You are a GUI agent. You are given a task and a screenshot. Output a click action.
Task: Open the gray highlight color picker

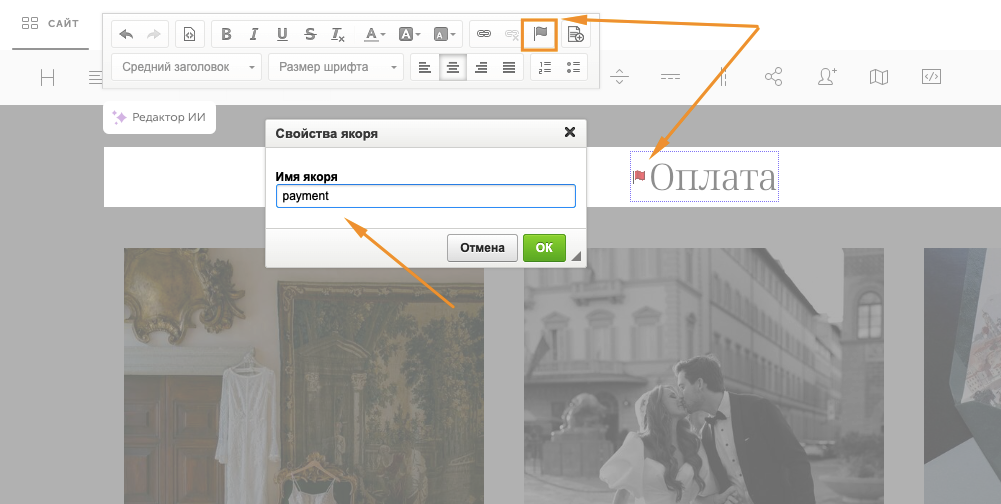[444, 34]
